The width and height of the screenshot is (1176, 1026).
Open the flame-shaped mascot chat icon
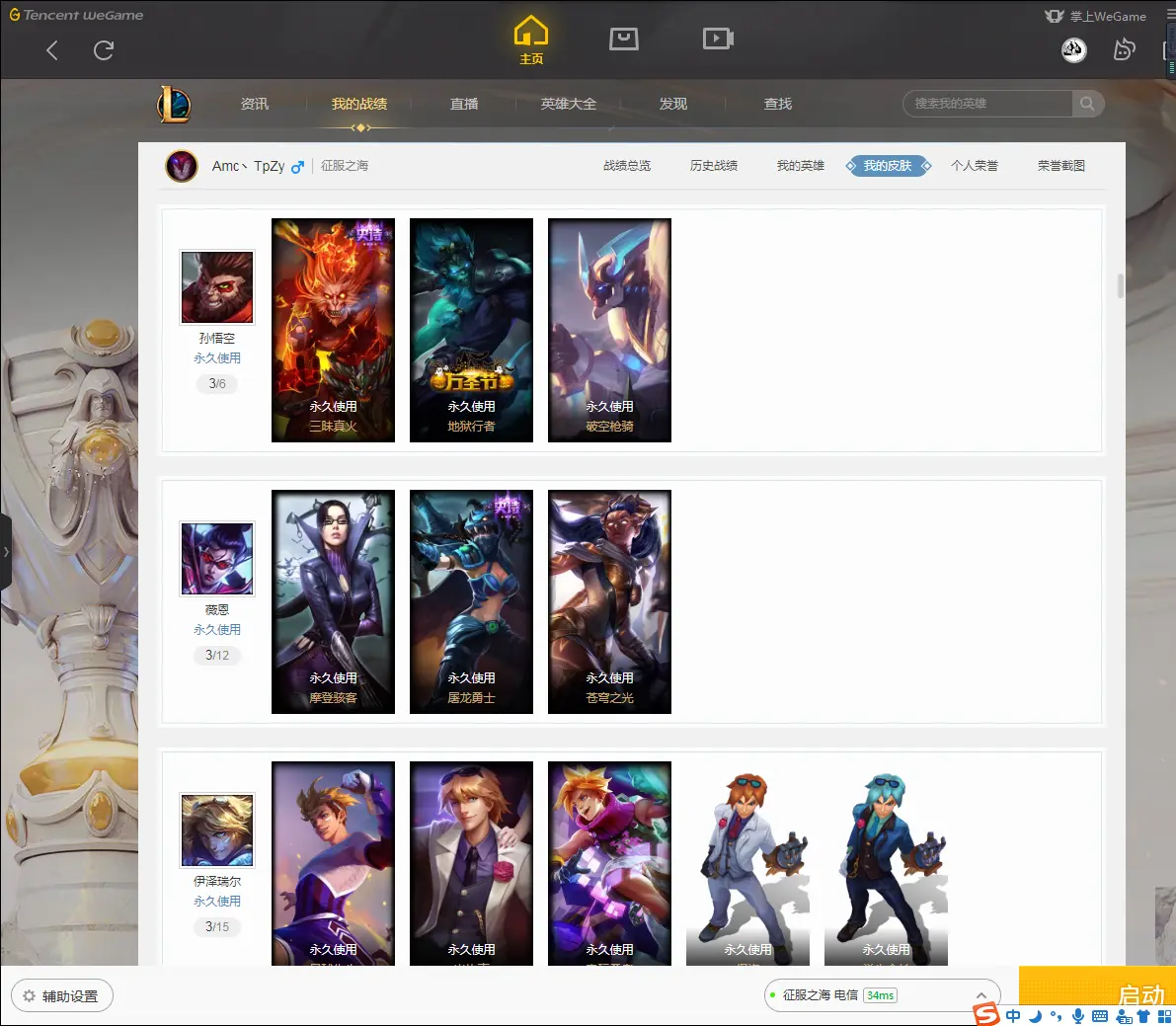click(x=1125, y=50)
